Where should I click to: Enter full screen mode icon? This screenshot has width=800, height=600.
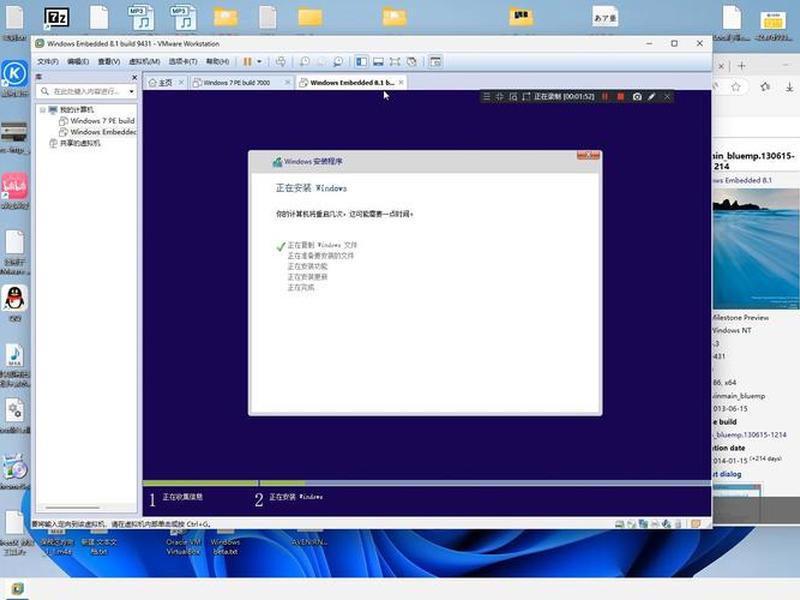click(x=395, y=62)
